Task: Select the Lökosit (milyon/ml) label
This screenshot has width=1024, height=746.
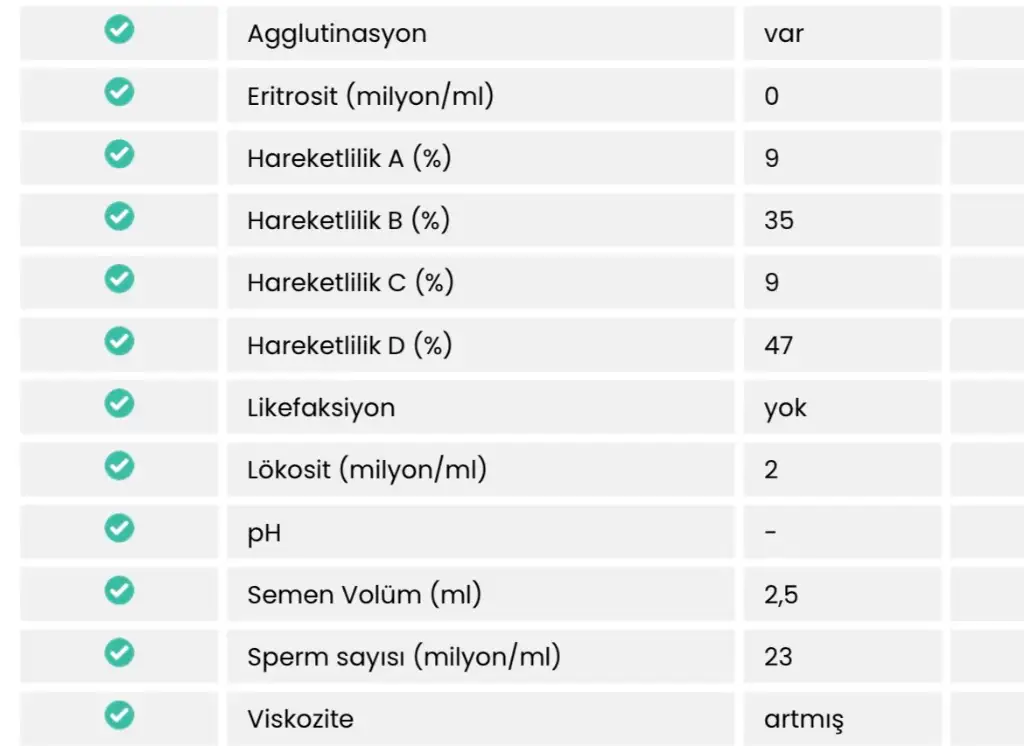Action: point(367,470)
